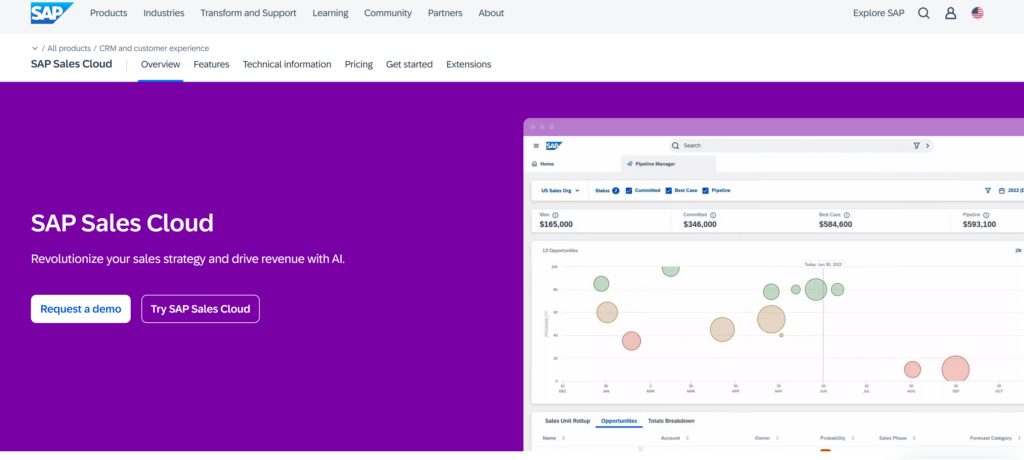Uncheck the Best Case status checkbox
This screenshot has height=460, width=1024.
tap(669, 191)
